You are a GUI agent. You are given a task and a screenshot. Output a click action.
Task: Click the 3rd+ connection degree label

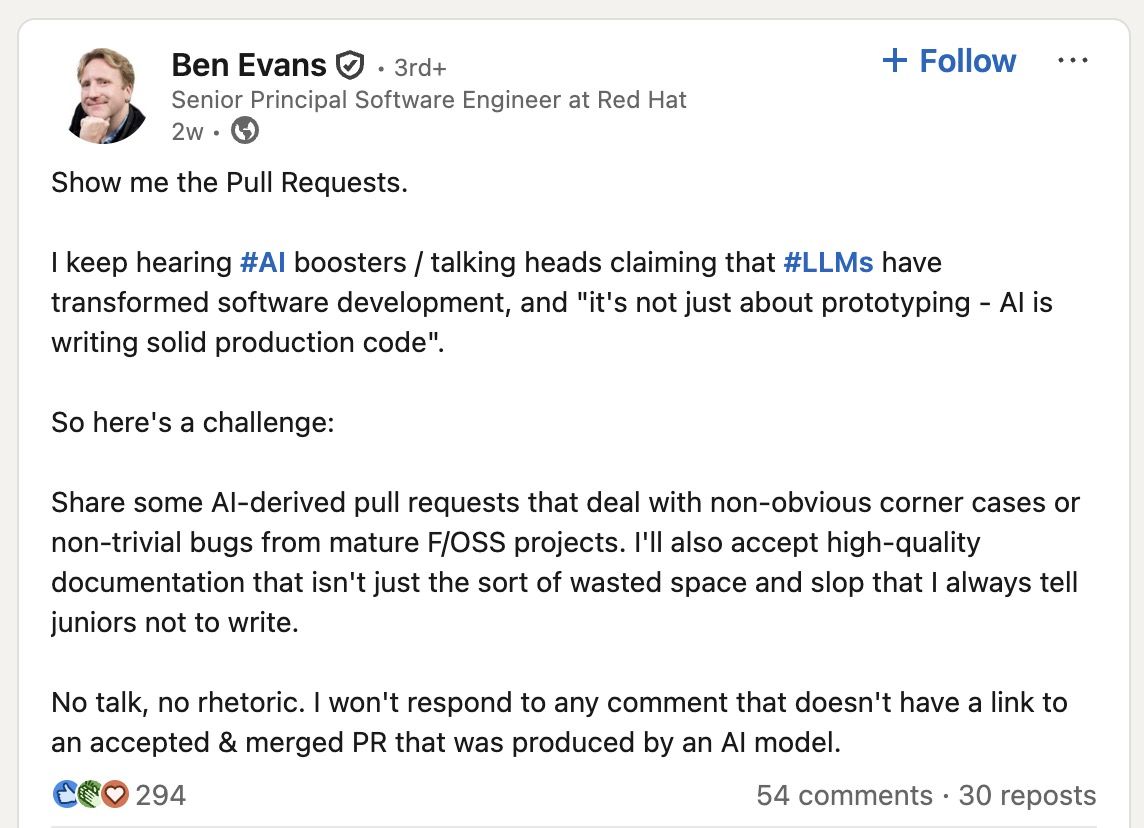[420, 68]
